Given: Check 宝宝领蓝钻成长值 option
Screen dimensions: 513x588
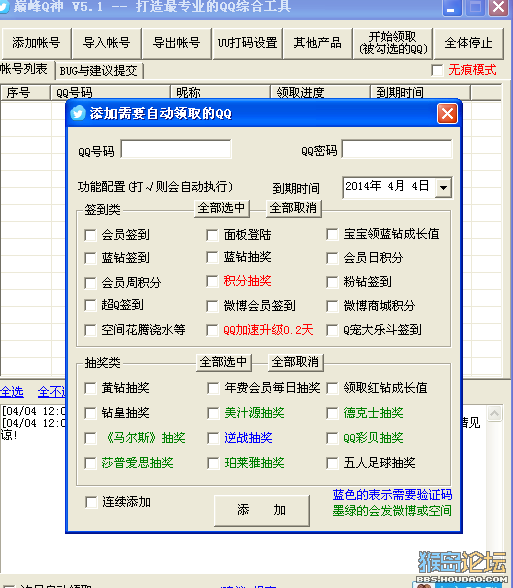Looking at the screenshot, I should (332, 234).
